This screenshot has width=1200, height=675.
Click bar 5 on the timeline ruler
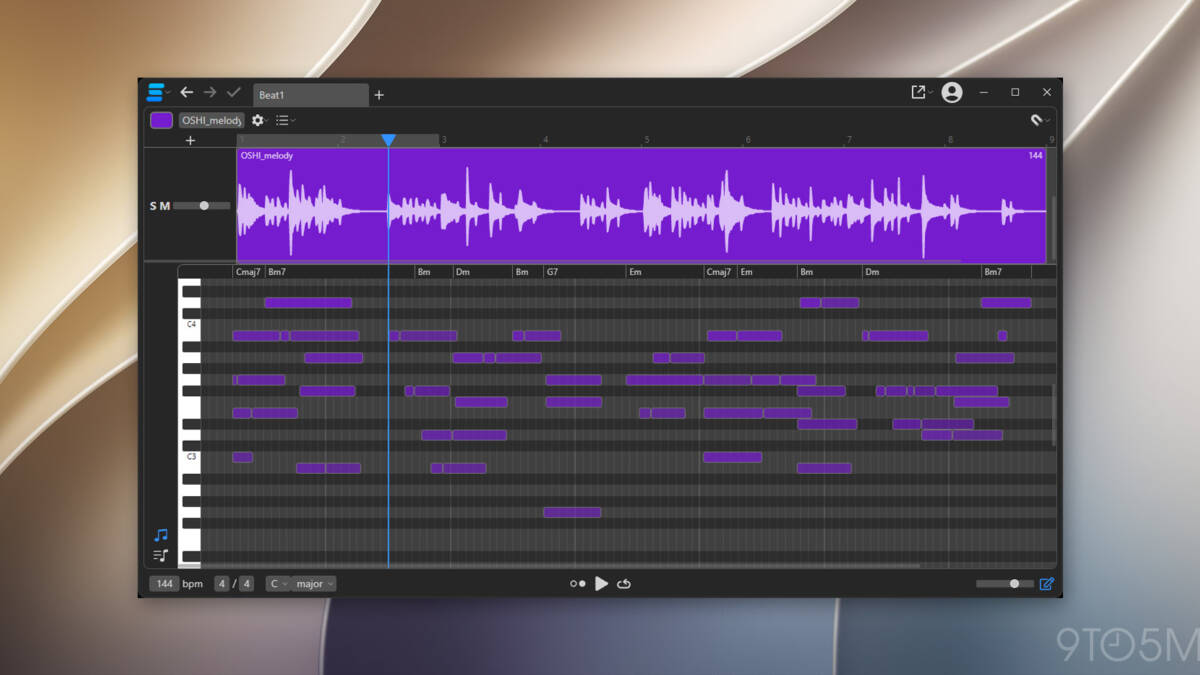[x=647, y=140]
